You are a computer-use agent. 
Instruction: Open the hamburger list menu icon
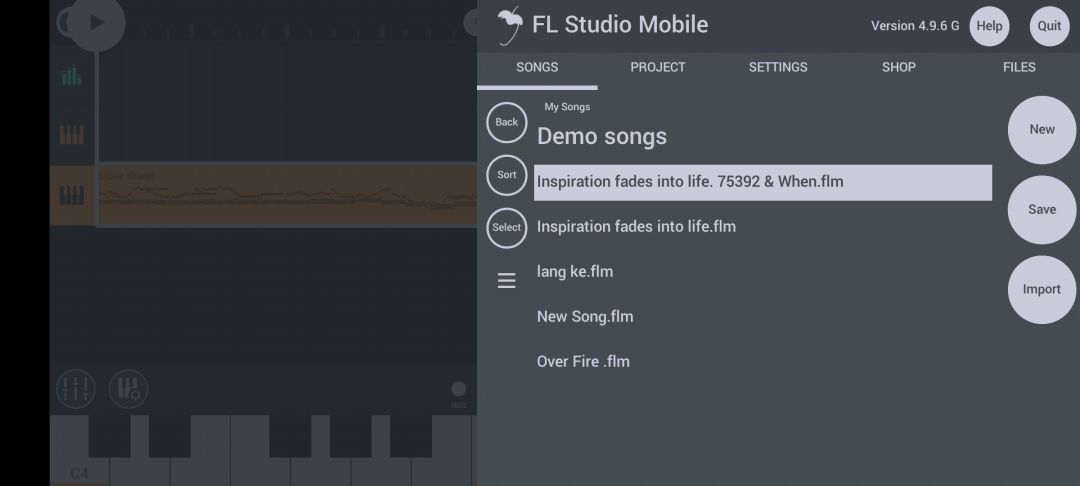(506, 280)
